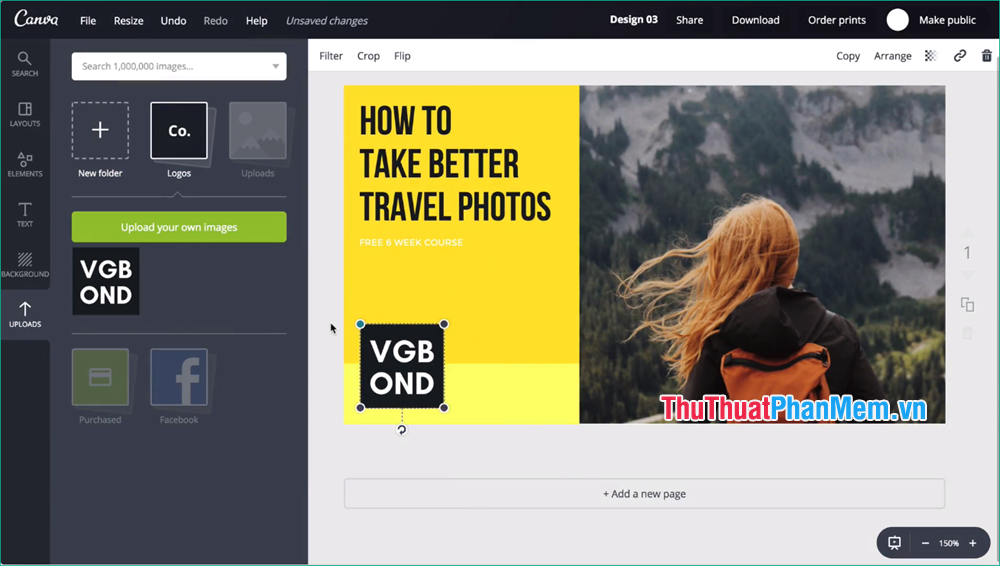The image size is (1000, 566).
Task: Click the Canva logo
Action: click(36, 19)
